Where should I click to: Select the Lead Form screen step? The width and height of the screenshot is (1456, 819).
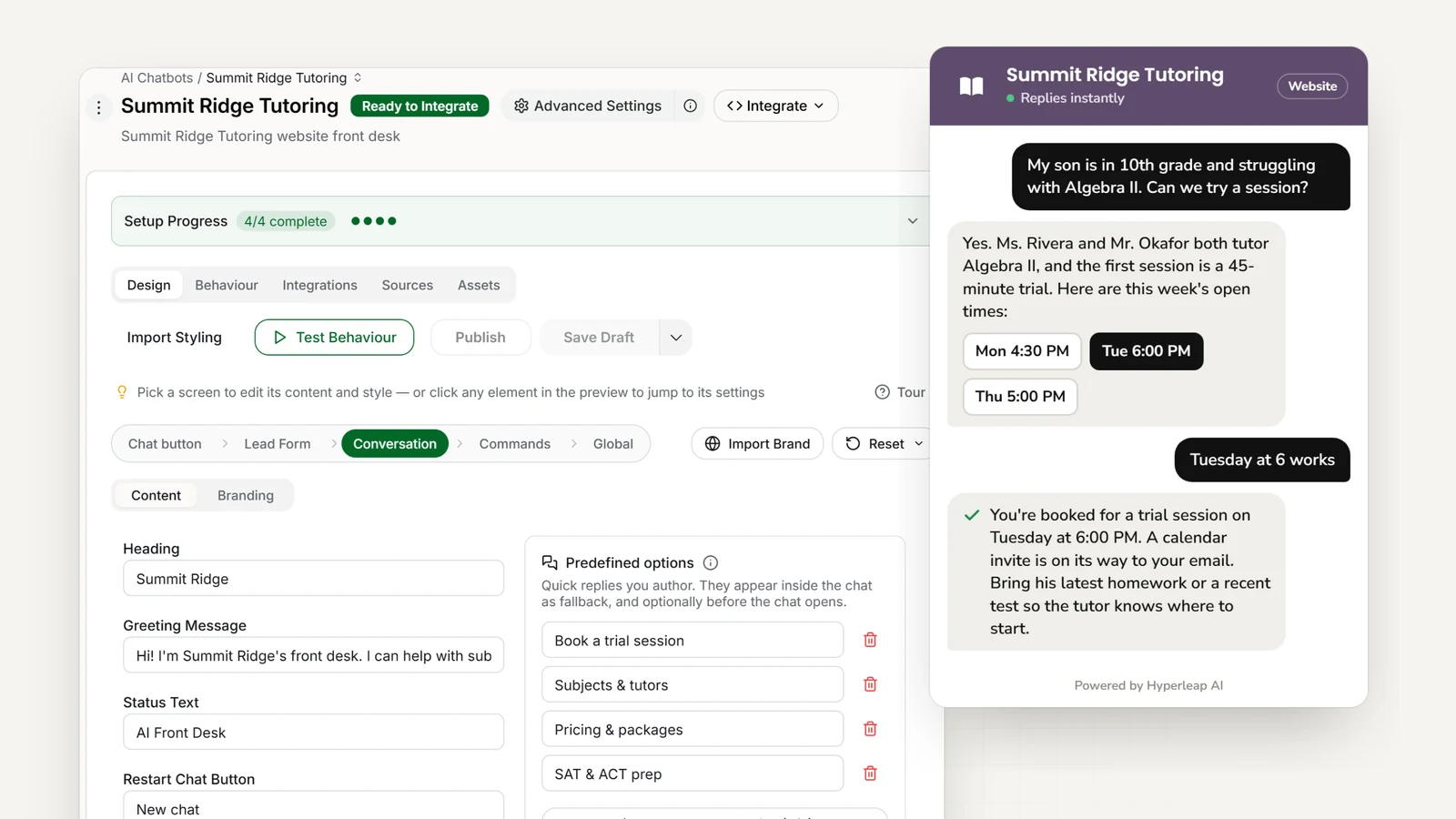point(278,444)
